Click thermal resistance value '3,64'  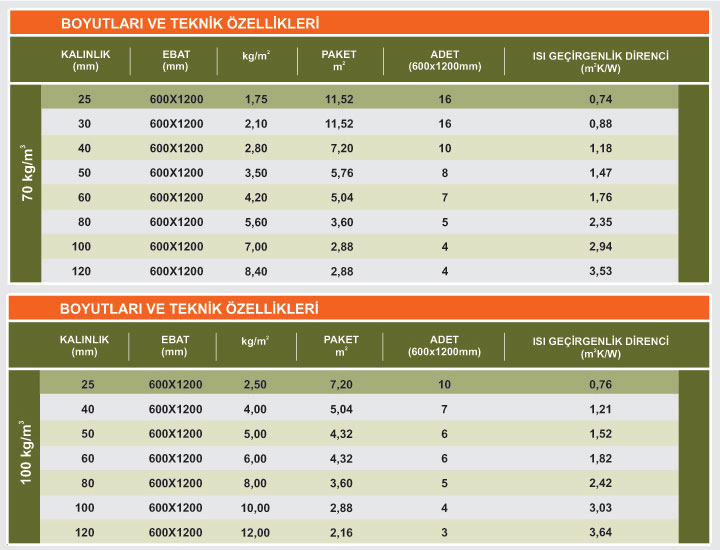click(x=601, y=533)
